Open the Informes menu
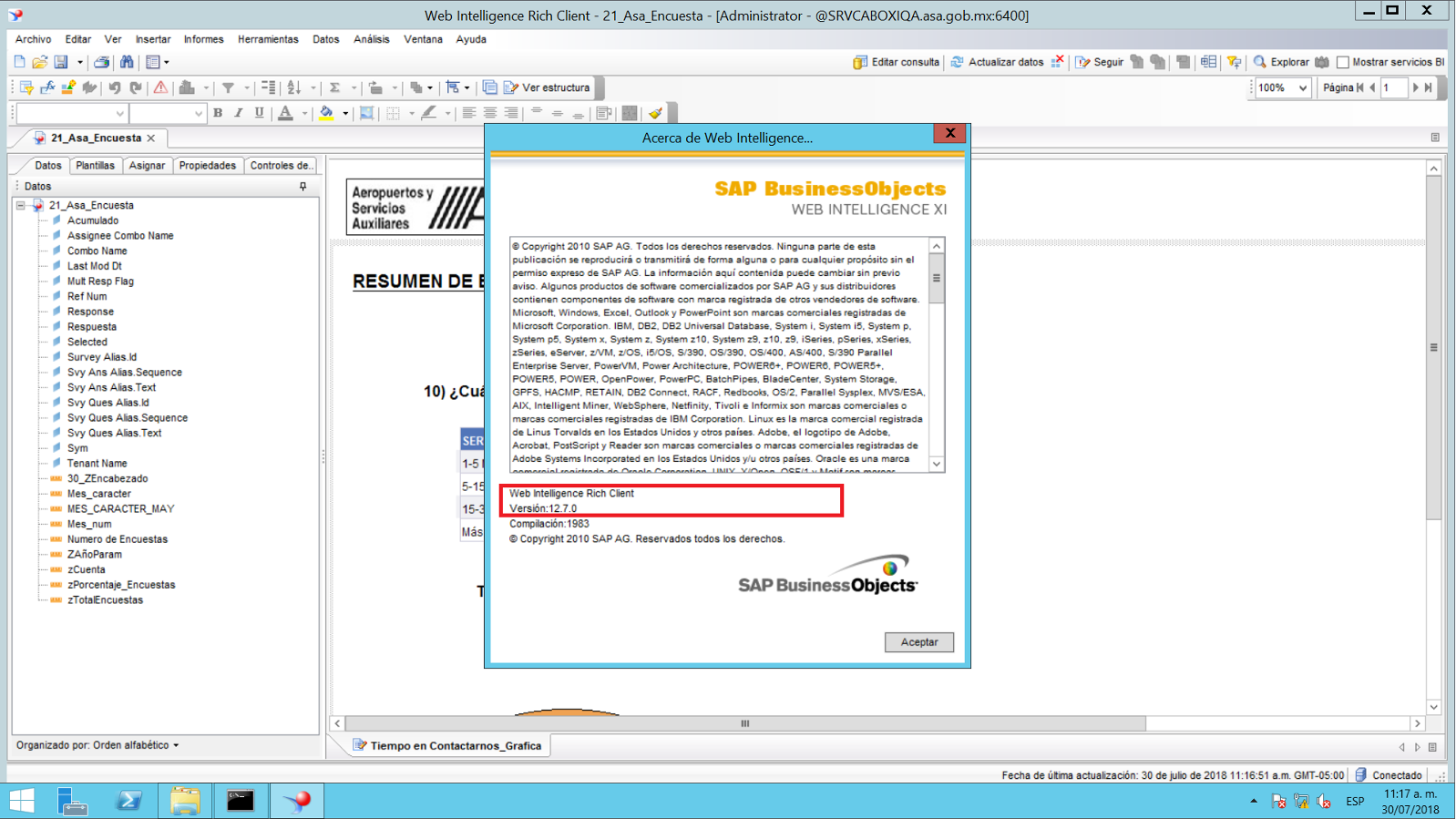 (x=203, y=39)
